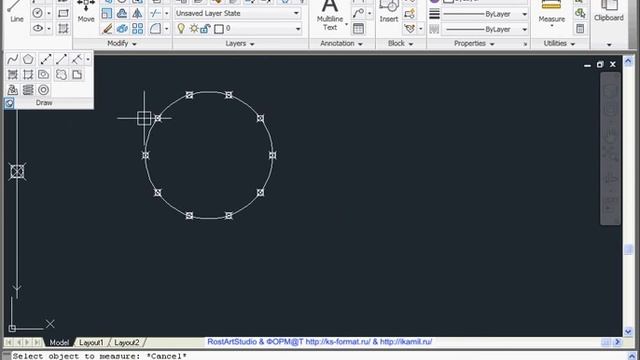The image size is (640, 360).
Task: Click the vertical scrollbar down arrow
Action: 628,331
